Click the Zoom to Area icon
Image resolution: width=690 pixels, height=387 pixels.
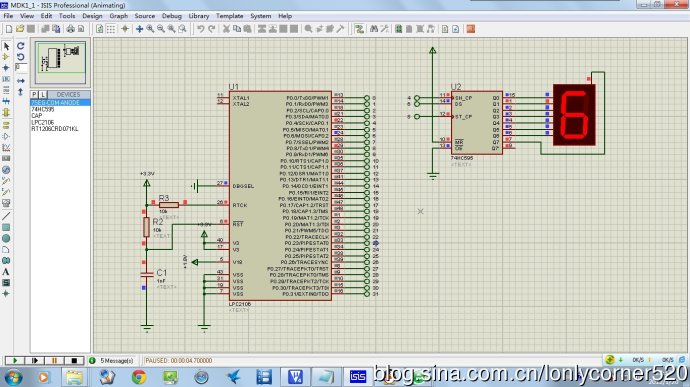(182, 29)
